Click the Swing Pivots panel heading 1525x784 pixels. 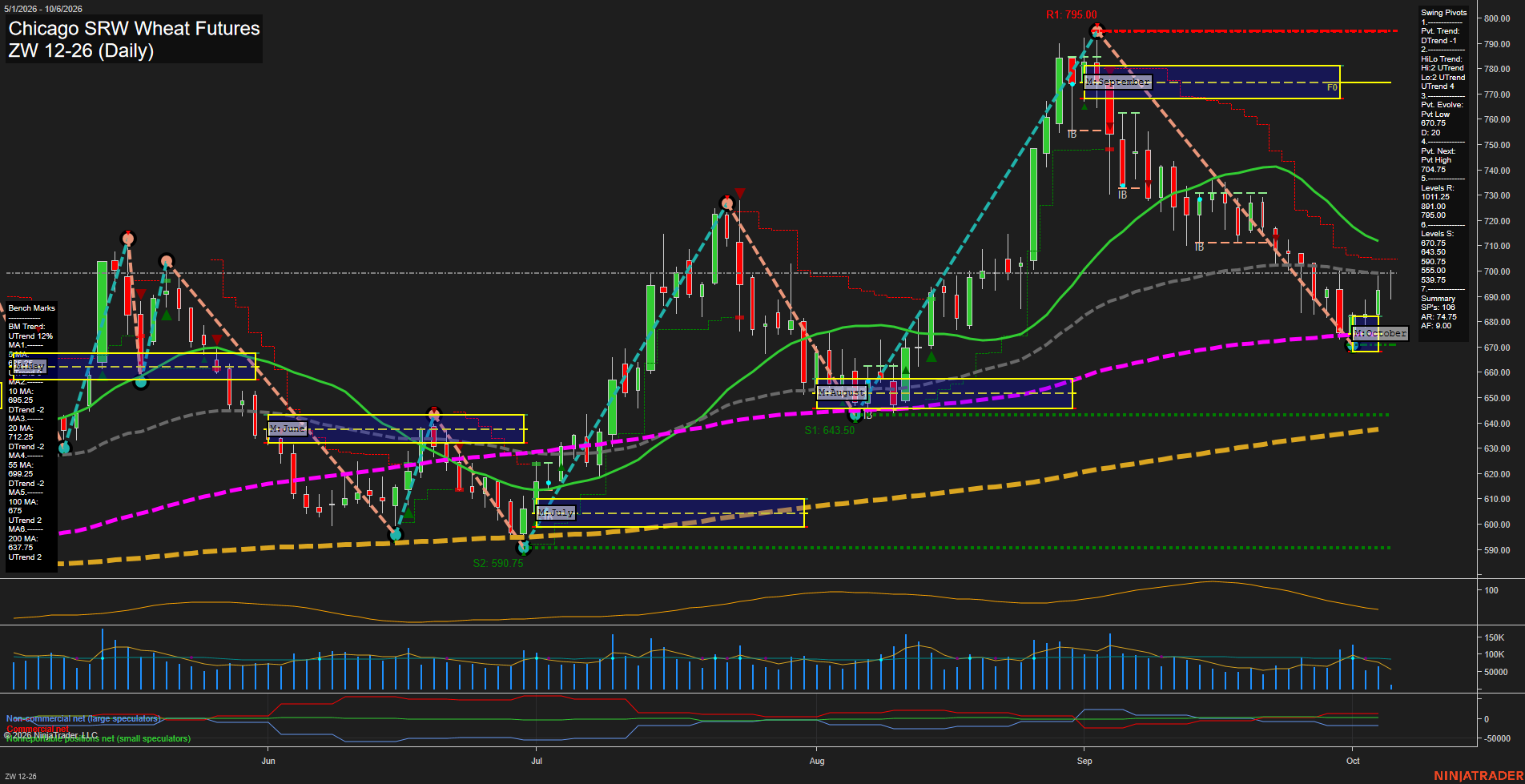click(1444, 13)
